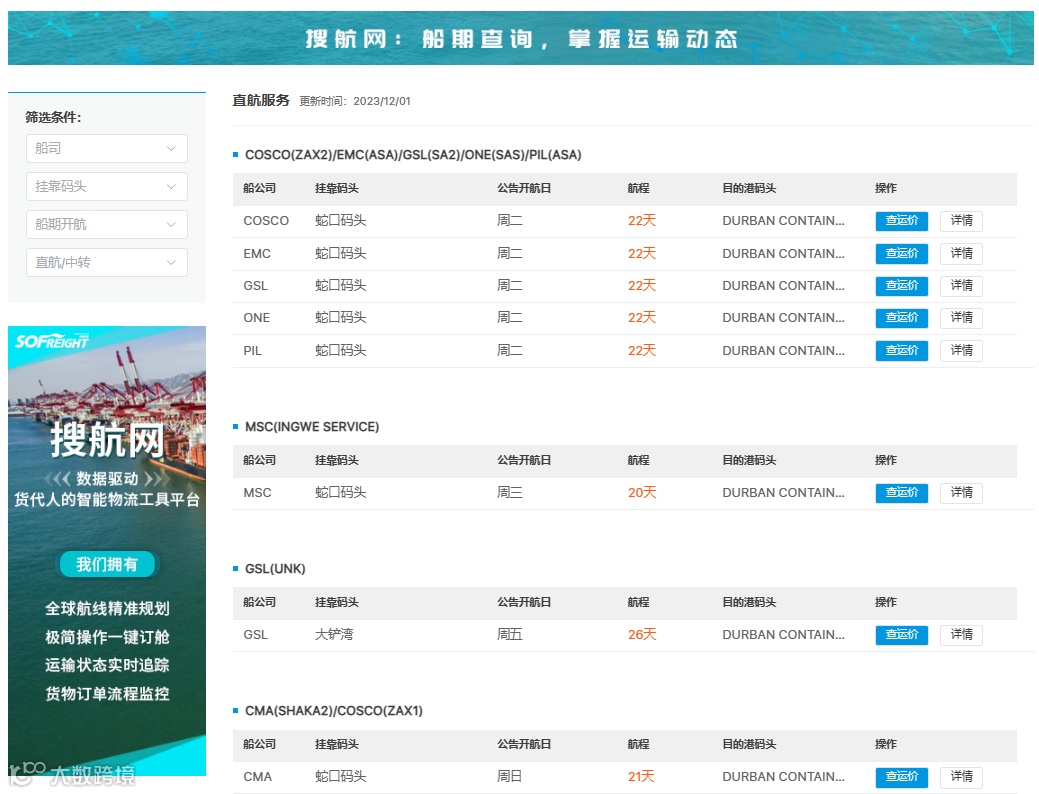
Task: Click 查运价 in the CMA row
Action: 901,777
